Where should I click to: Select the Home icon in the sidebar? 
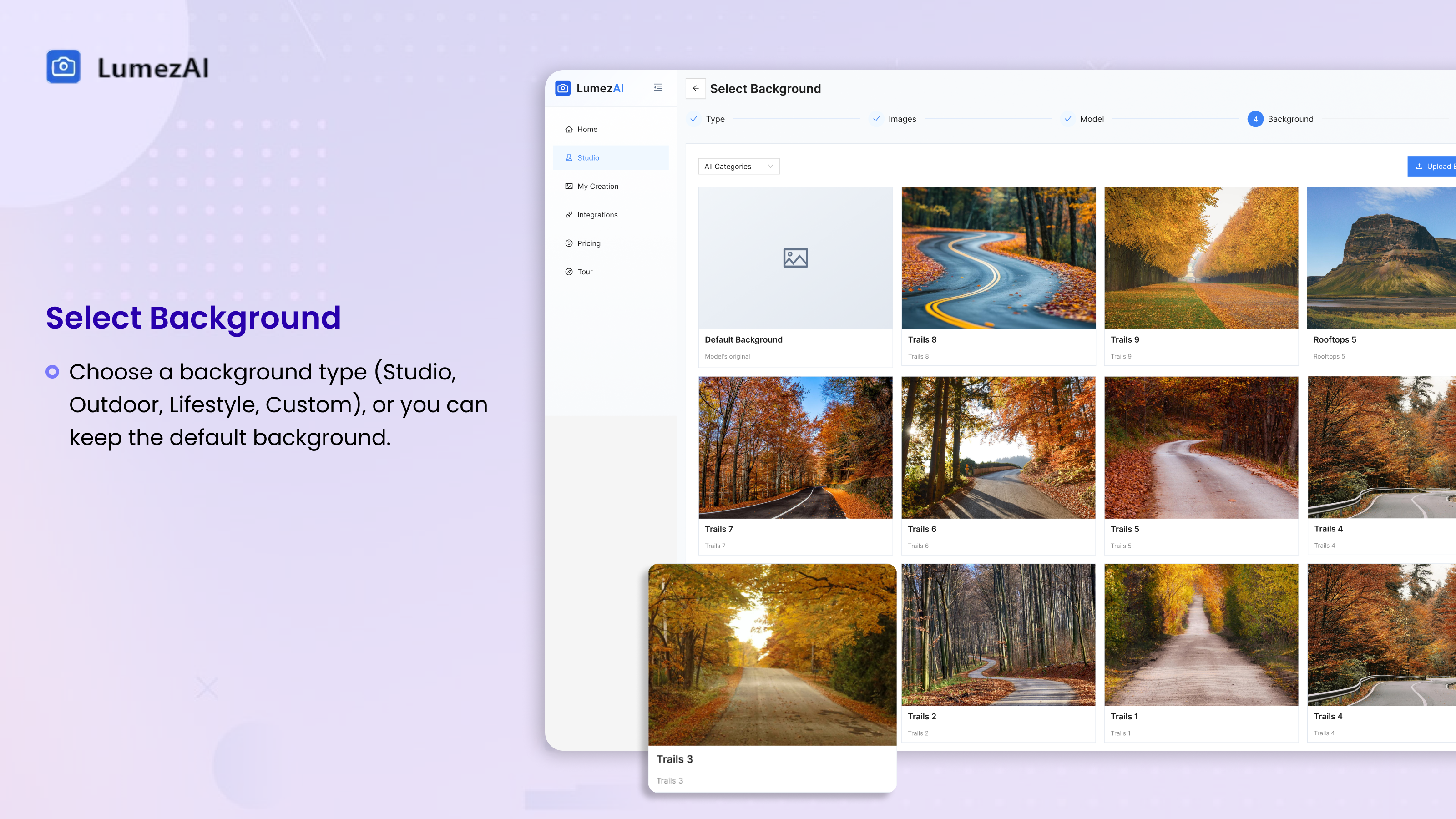(x=569, y=129)
